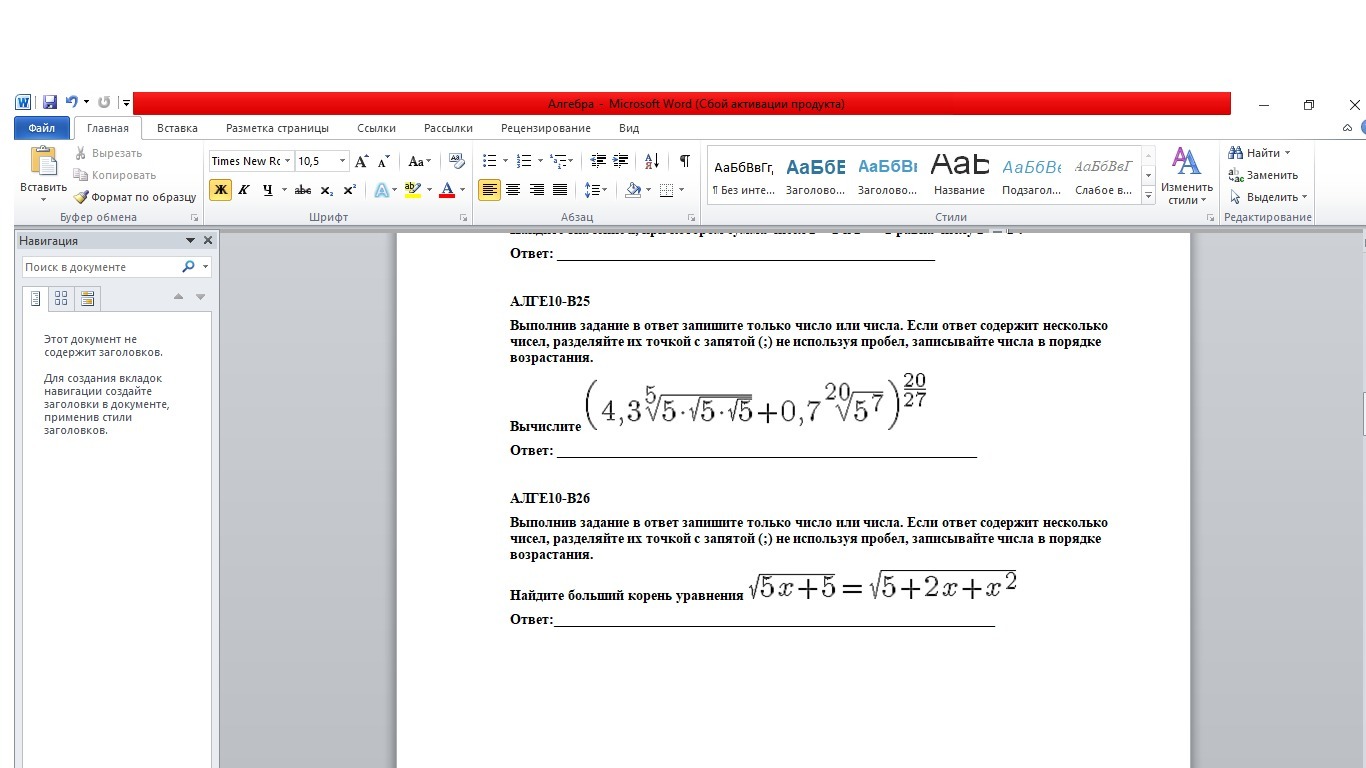Go to next search result arrow in Navigation
The width and height of the screenshot is (1366, 768).
point(200,297)
